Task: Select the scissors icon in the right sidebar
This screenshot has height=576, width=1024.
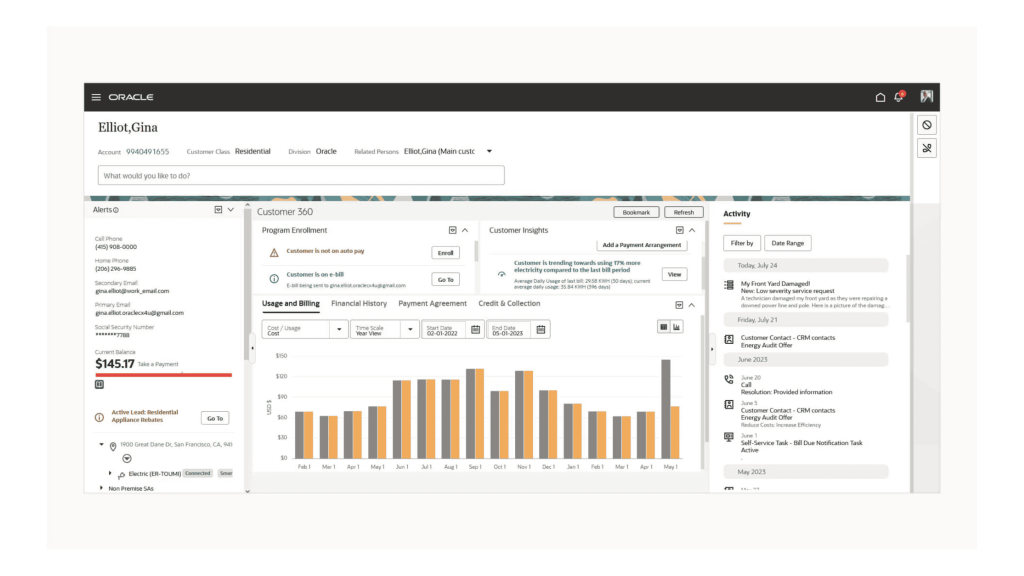Action: [x=926, y=147]
